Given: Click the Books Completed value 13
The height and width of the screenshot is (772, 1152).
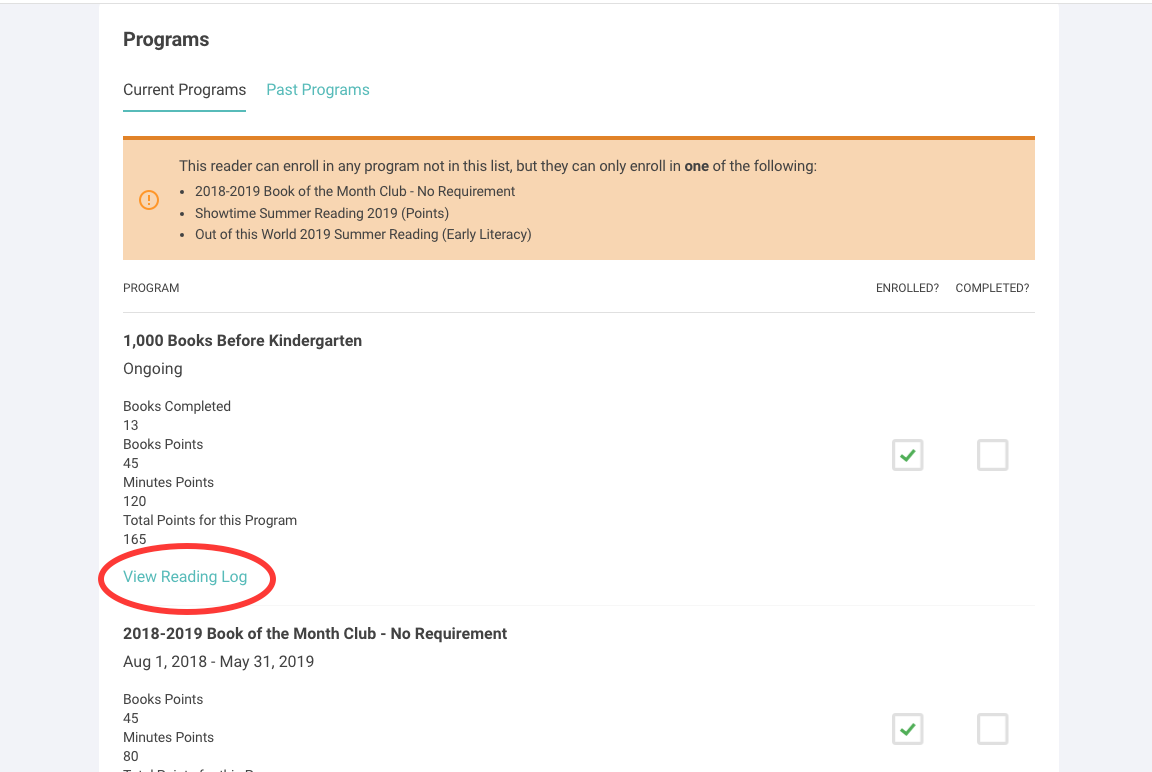Looking at the screenshot, I should tap(131, 425).
